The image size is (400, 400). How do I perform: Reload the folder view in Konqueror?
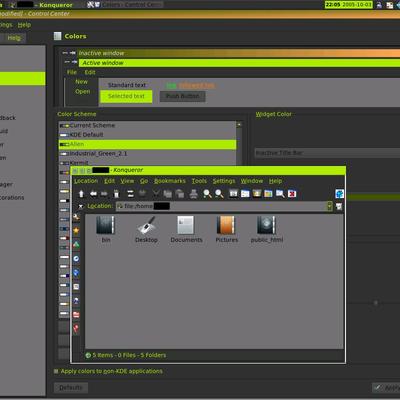(130, 194)
